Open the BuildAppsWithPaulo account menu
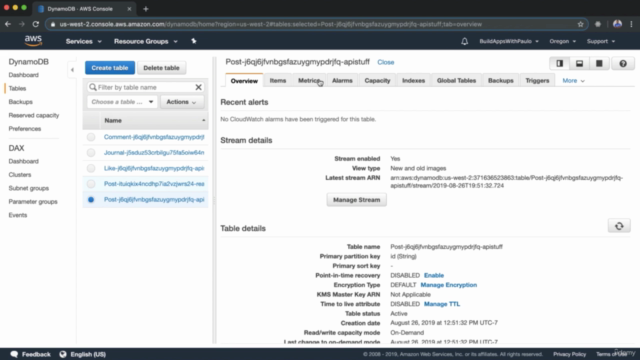Viewport: 640px width, 360px height. tap(509, 41)
